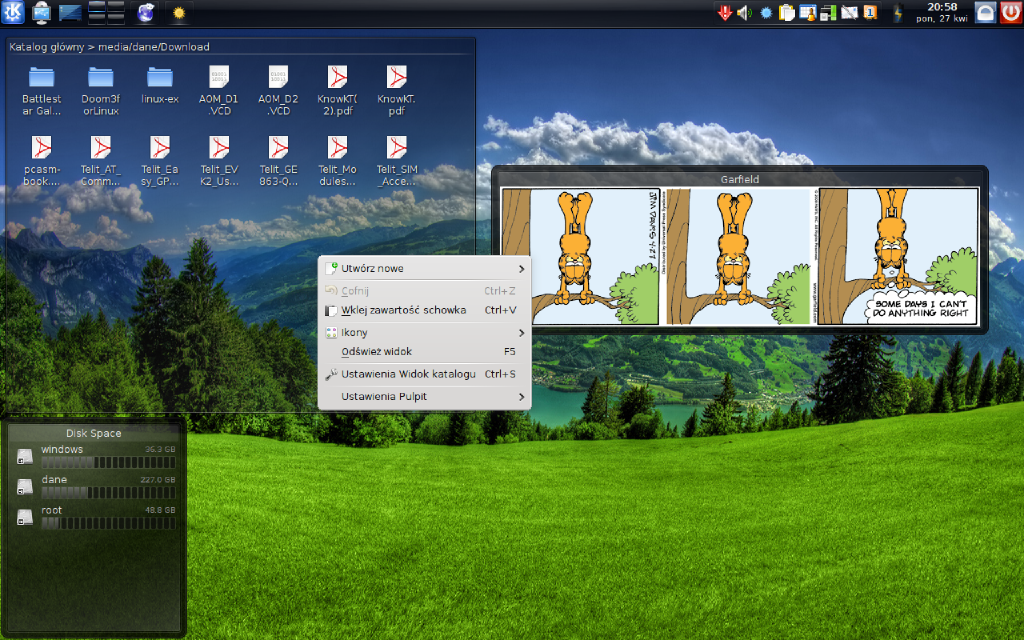Screen dimensions: 1024x640
Task: Click the Disk Space widget title
Action: 93,433
